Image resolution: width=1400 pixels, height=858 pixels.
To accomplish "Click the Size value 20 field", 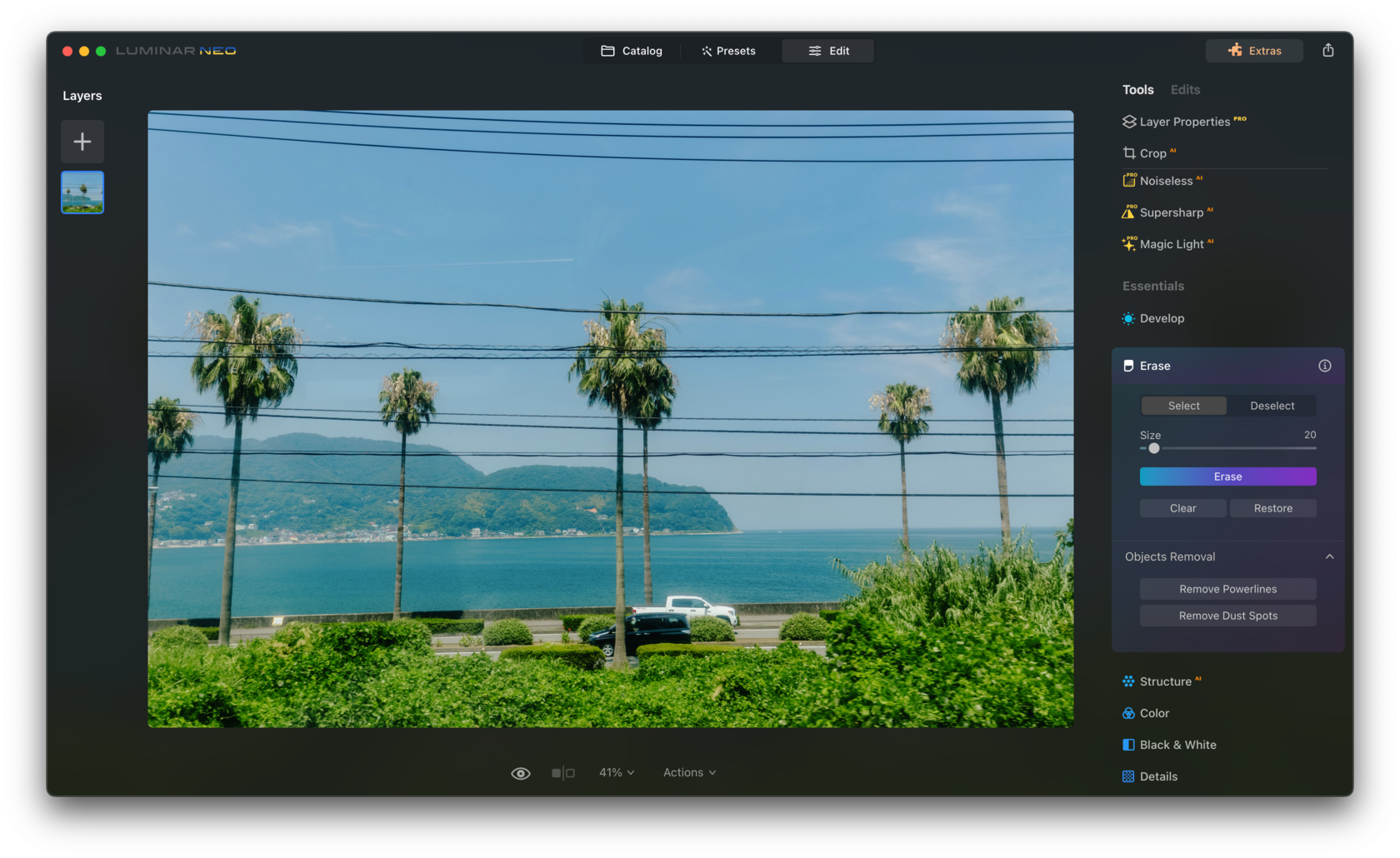I will click(1310, 435).
